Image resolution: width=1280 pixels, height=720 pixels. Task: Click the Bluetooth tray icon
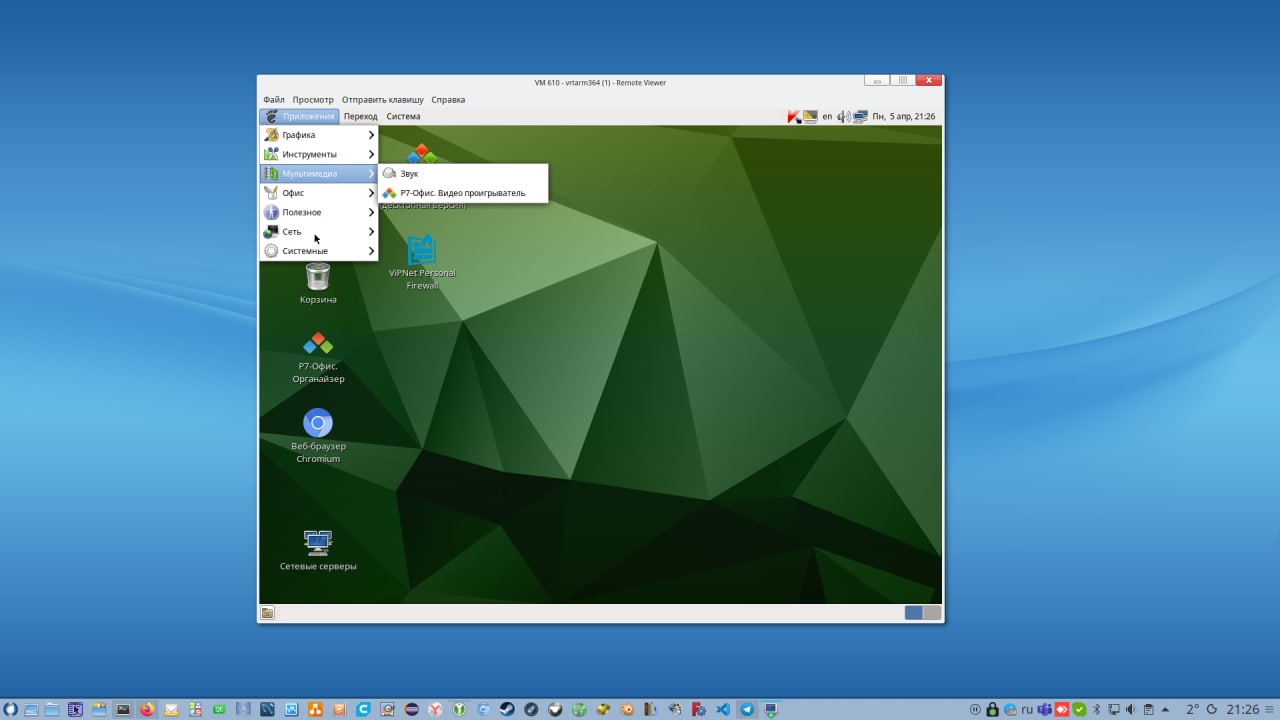click(x=1096, y=709)
